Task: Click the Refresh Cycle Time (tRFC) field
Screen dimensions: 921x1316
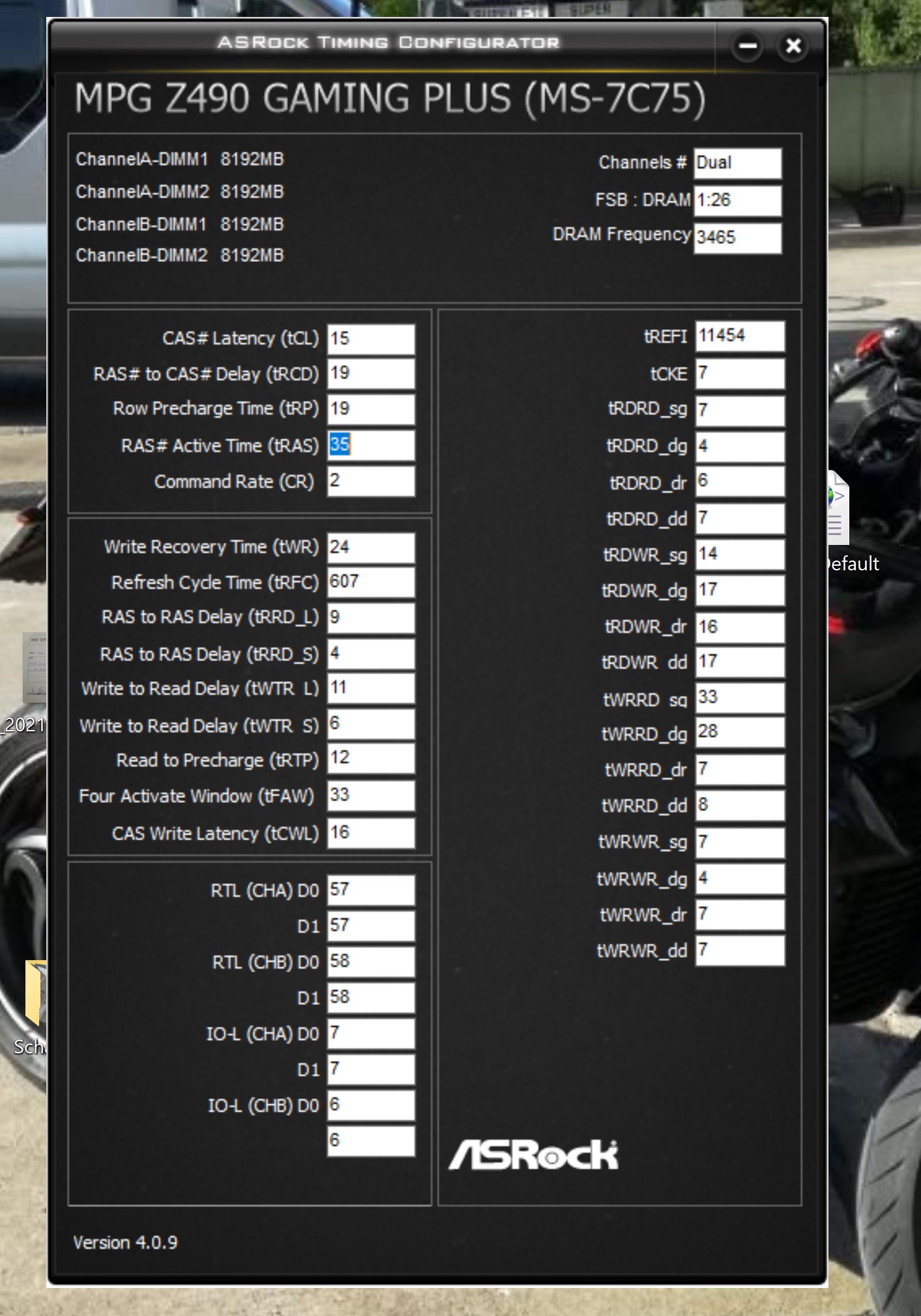Action: coord(371,582)
